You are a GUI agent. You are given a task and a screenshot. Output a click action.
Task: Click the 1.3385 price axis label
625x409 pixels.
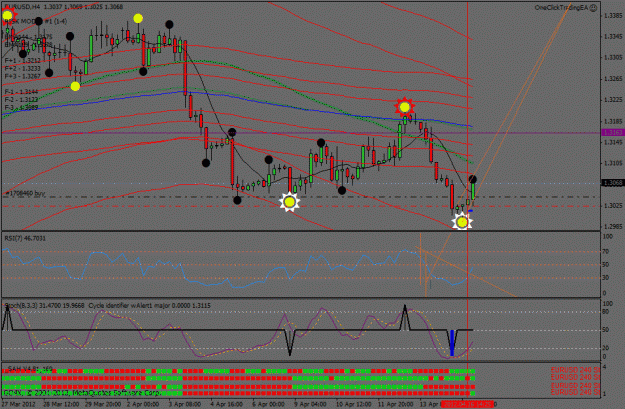click(613, 16)
